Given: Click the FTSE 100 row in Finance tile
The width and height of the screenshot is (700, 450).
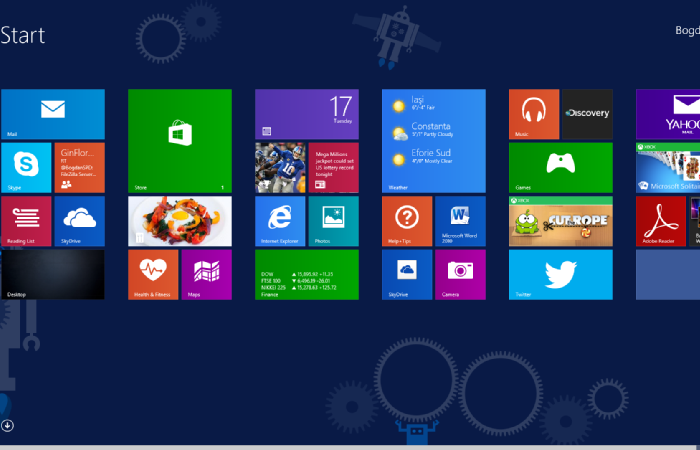Looking at the screenshot, I should (x=298, y=281).
